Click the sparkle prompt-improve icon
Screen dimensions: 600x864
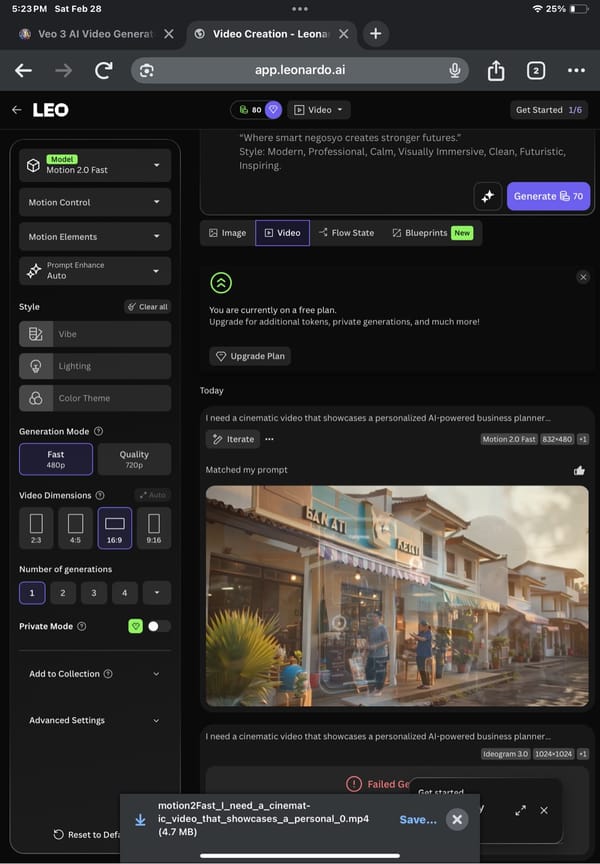[x=487, y=196]
